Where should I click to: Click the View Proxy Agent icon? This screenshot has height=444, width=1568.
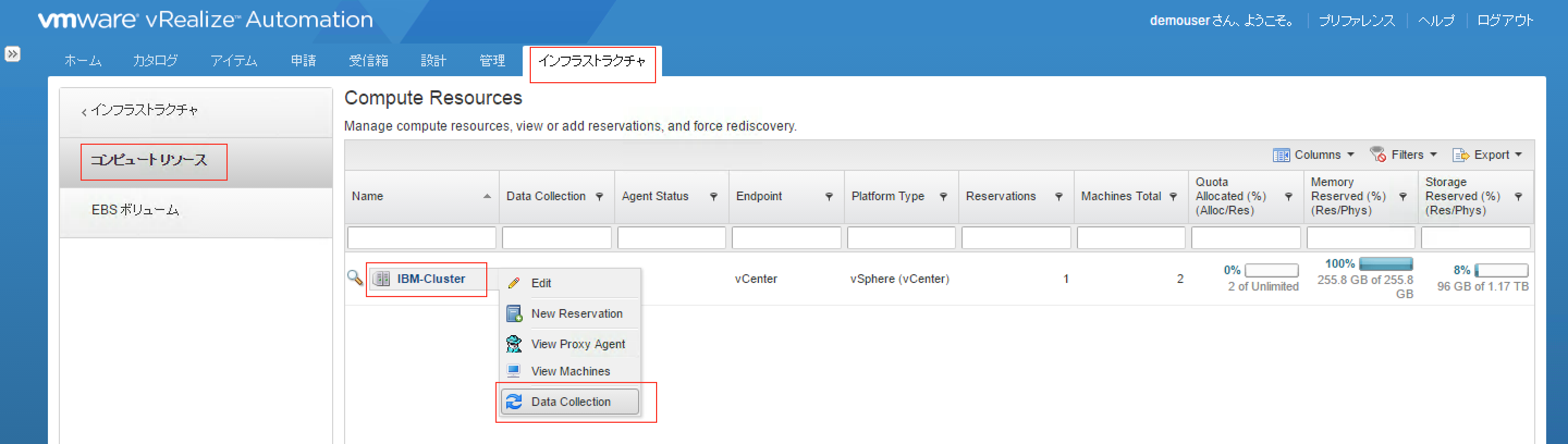click(x=514, y=344)
